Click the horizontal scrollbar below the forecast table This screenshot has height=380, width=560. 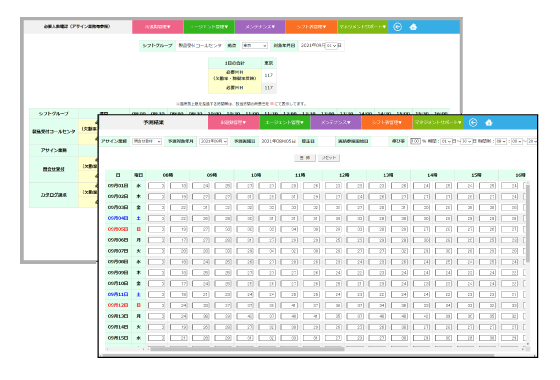(x=247, y=349)
